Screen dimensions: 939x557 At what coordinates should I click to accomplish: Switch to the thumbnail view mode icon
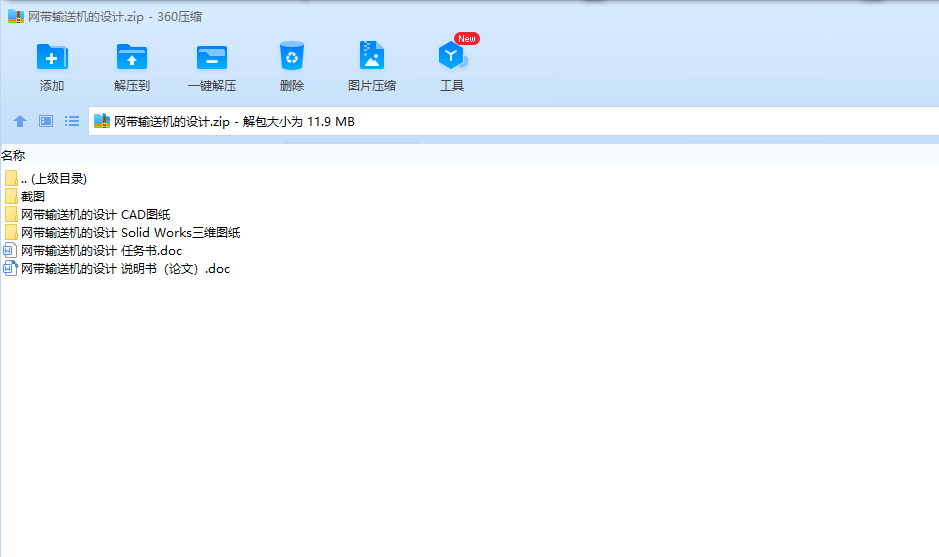[46, 122]
